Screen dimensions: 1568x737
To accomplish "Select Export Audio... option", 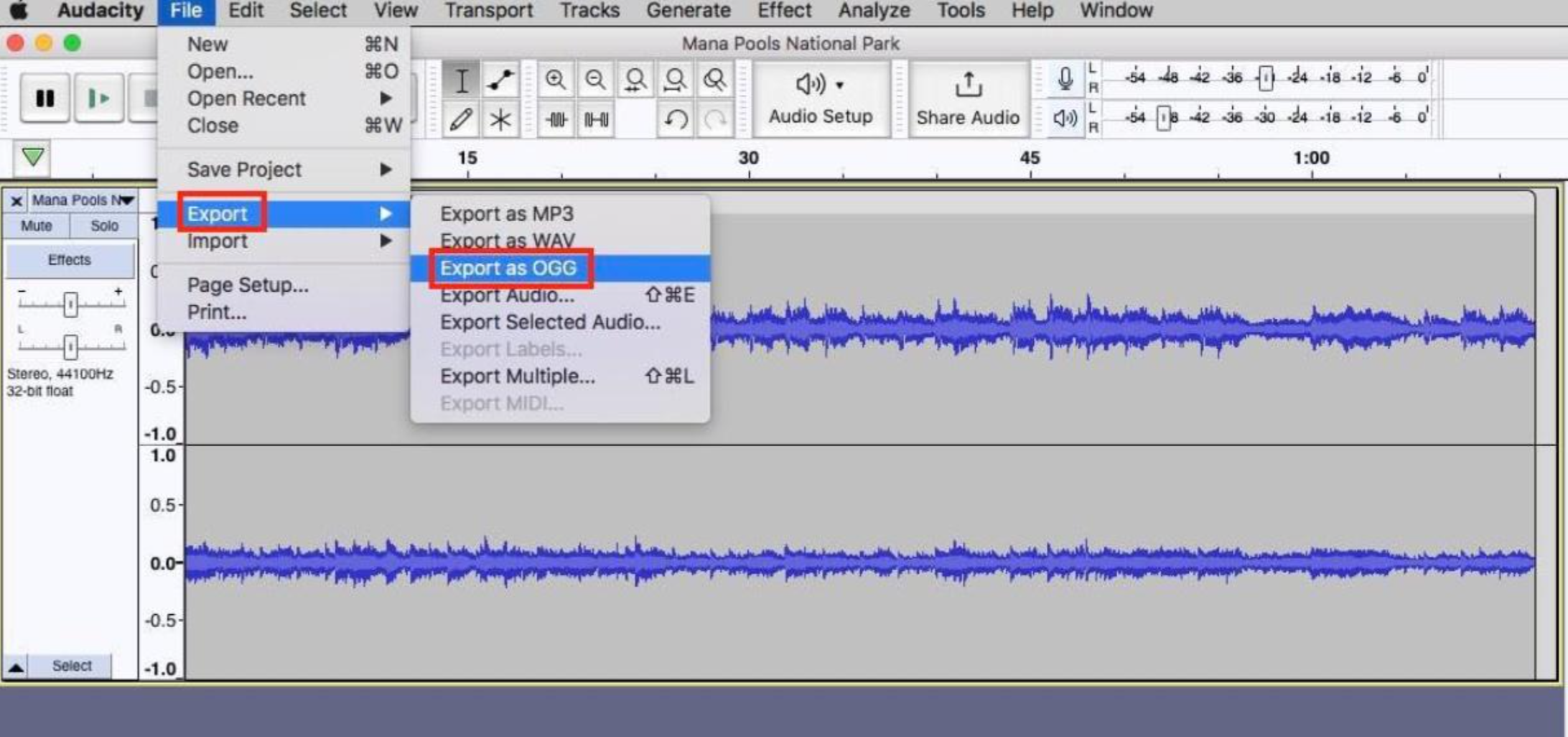I will [x=561, y=295].
